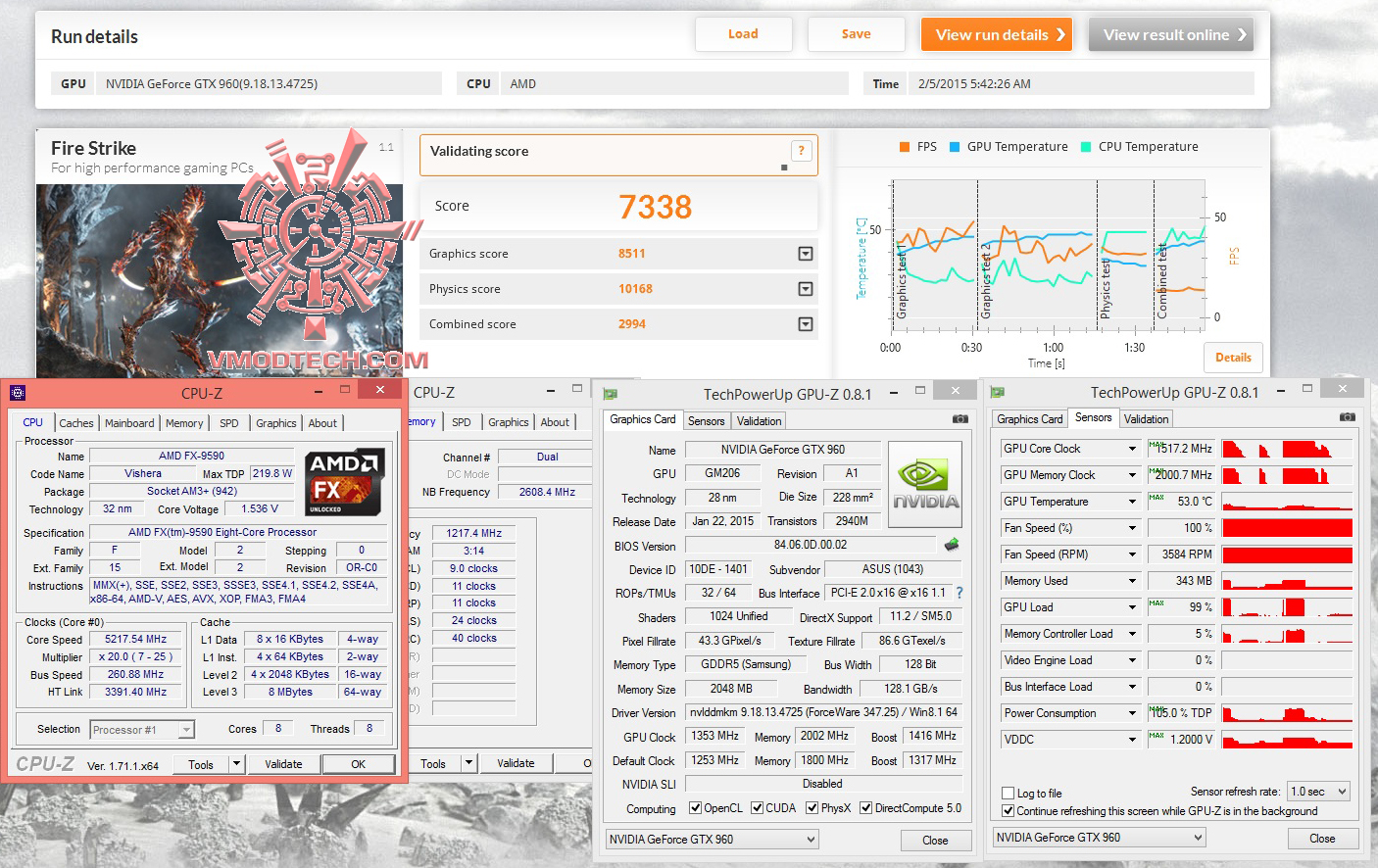Enable the Log to file checkbox
The width and height of the screenshot is (1378, 868).
coord(1008,794)
